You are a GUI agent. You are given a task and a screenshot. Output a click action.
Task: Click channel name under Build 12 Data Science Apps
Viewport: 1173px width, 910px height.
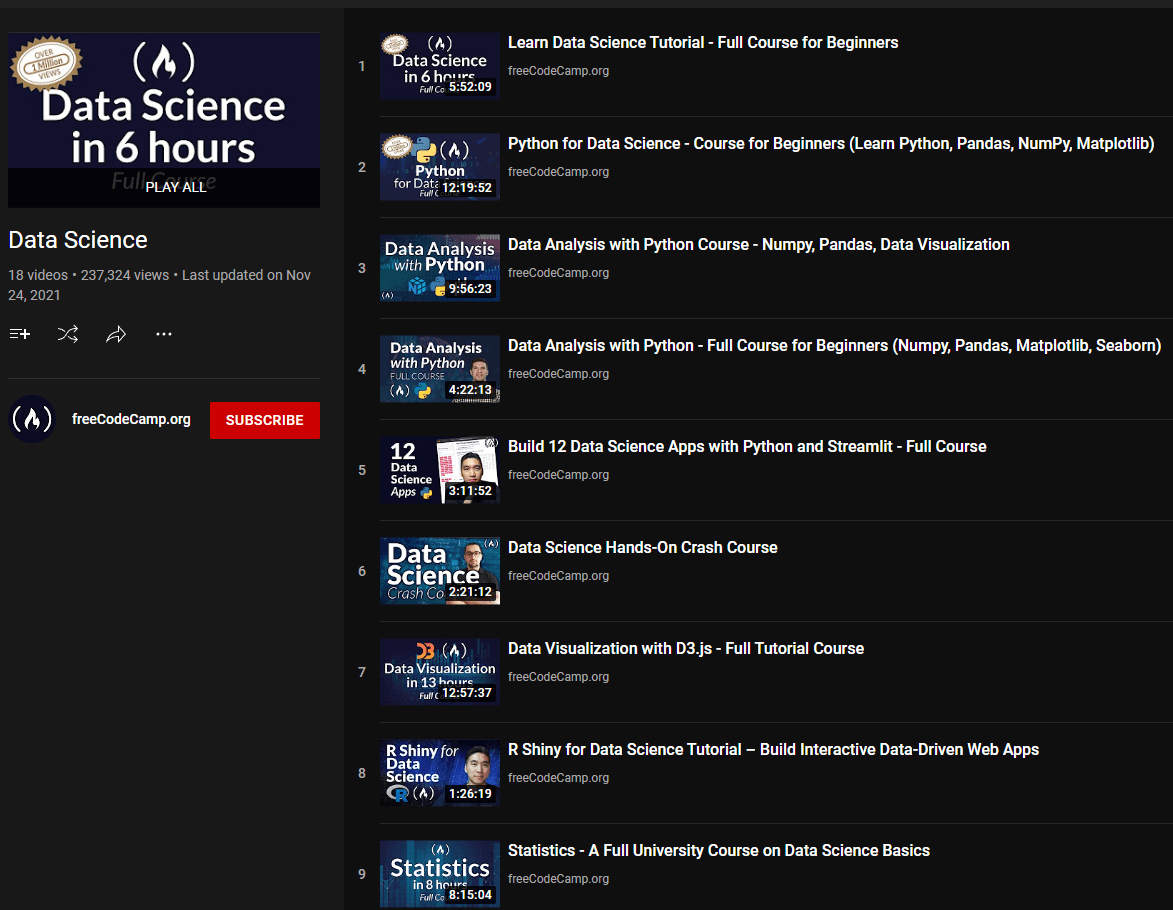click(x=558, y=475)
